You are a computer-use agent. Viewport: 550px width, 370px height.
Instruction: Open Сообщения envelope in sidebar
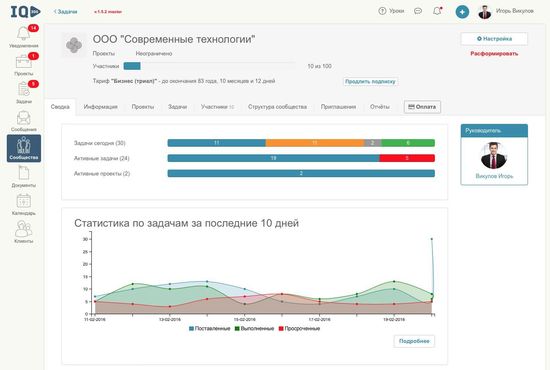pyautogui.click(x=24, y=121)
